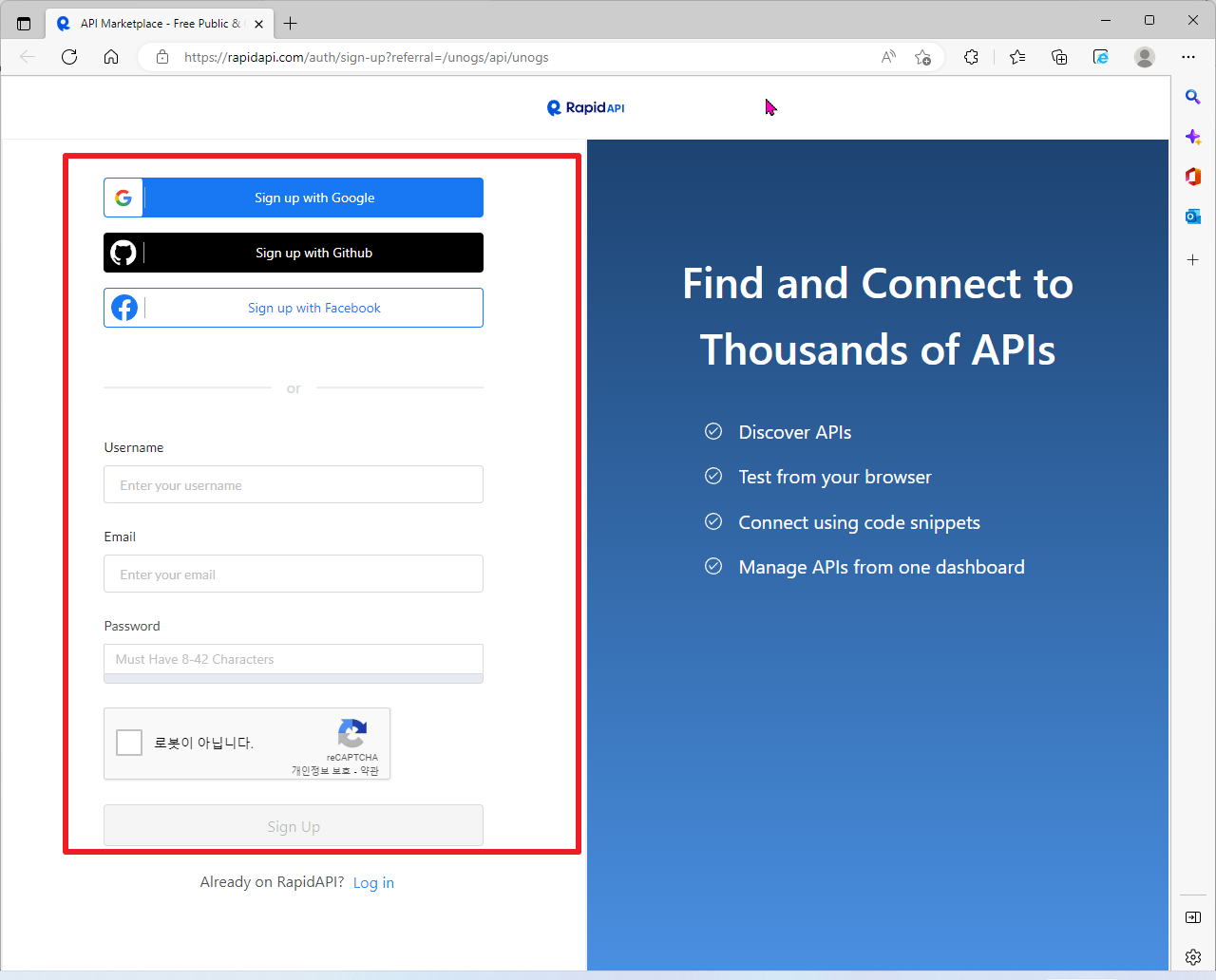Click "Connect using code snippets" text
The image size is (1216, 980).
860,522
